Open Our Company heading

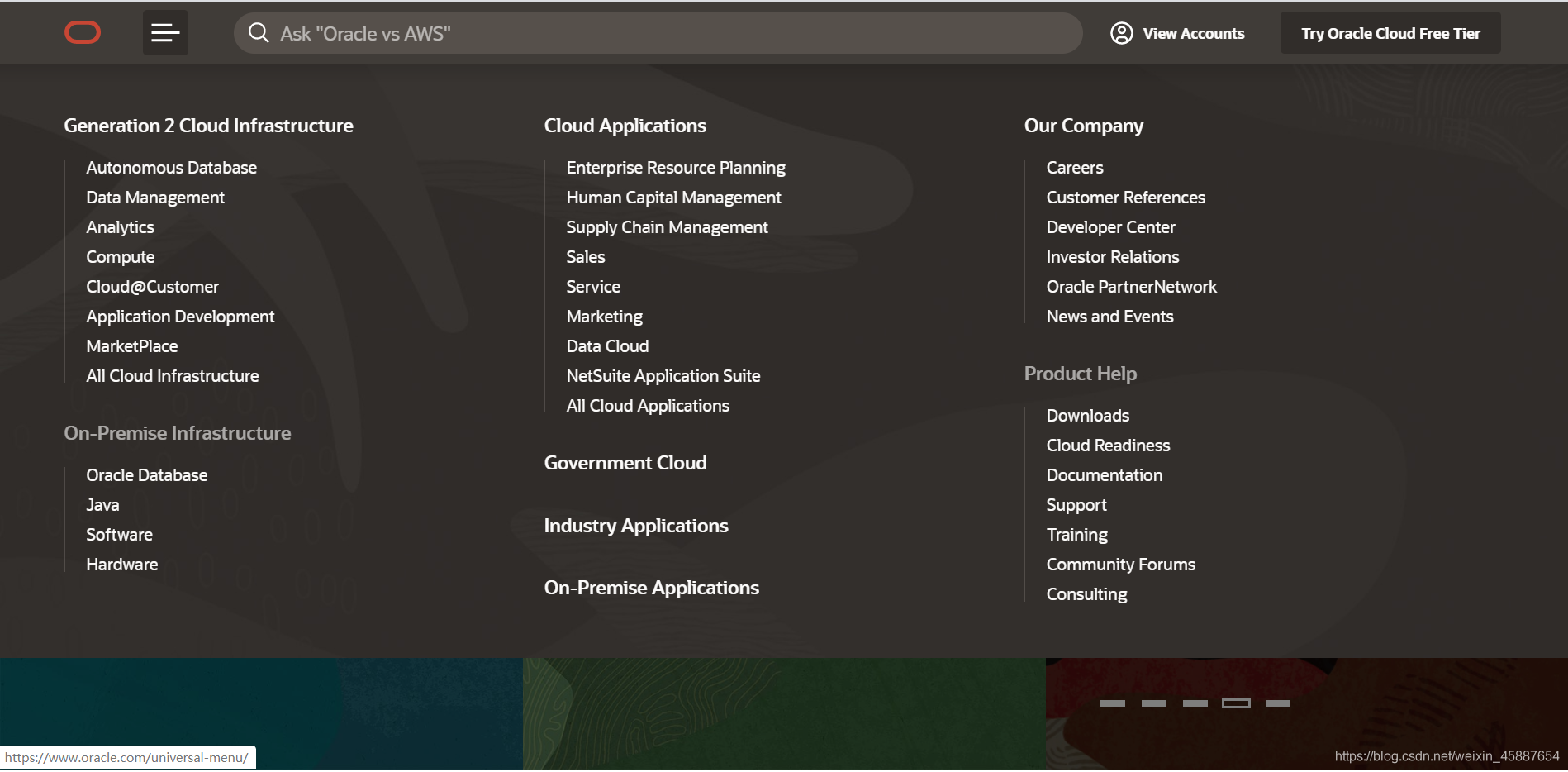click(1084, 126)
